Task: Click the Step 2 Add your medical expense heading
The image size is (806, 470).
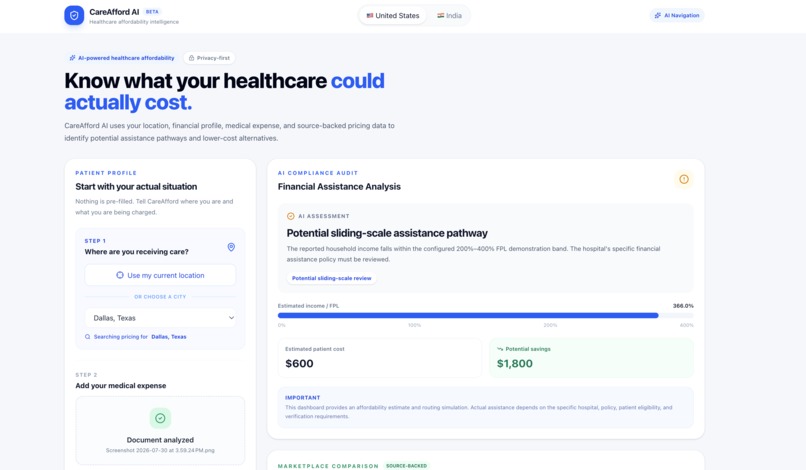Action: click(121, 386)
